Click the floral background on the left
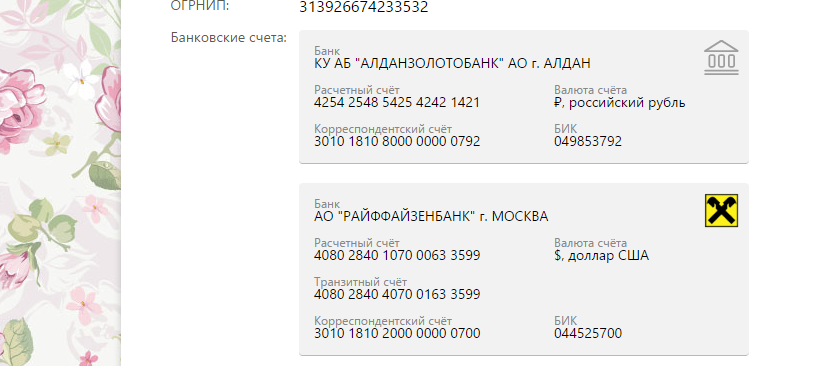Image resolution: width=819 pixels, height=366 pixels. click(x=60, y=183)
